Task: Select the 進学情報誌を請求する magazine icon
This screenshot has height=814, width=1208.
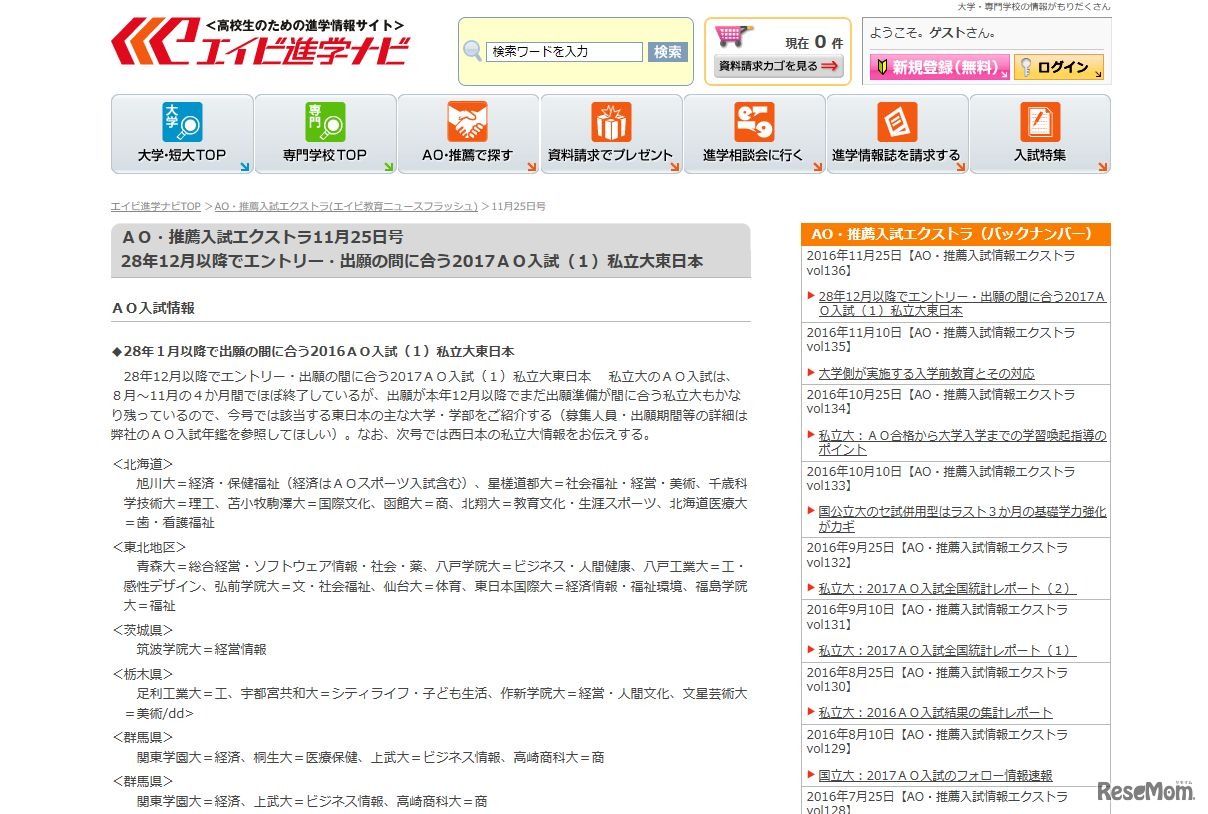Action: point(896,122)
